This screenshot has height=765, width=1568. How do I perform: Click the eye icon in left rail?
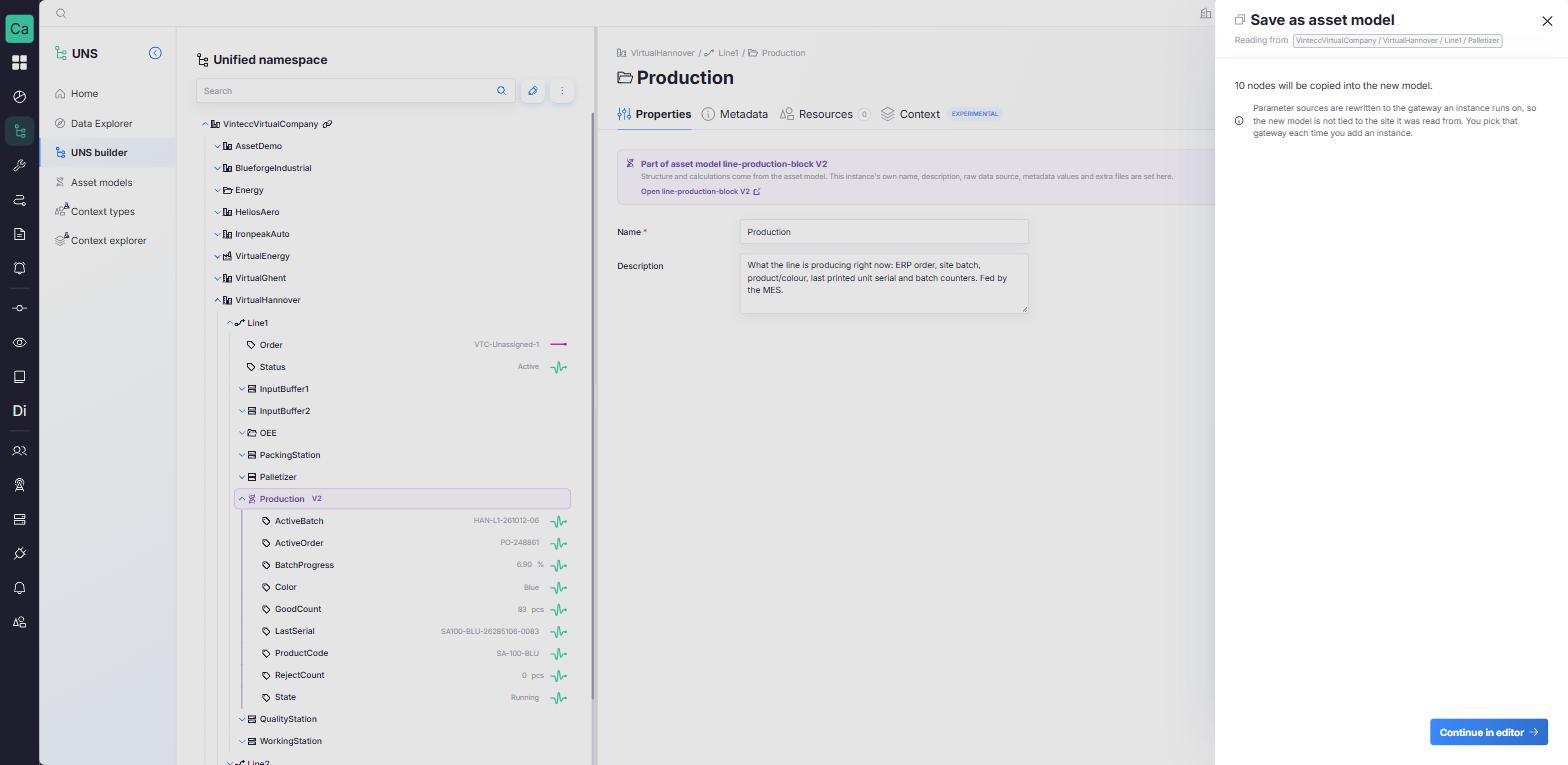(x=19, y=343)
